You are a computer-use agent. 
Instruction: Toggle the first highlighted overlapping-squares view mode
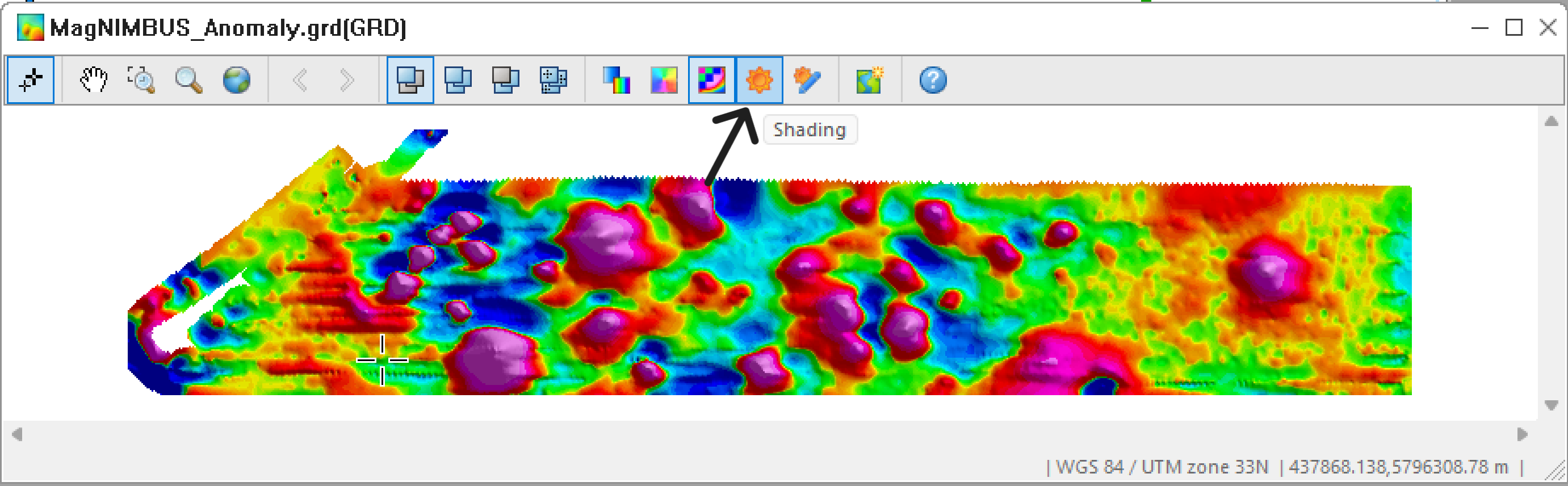pyautogui.click(x=410, y=80)
